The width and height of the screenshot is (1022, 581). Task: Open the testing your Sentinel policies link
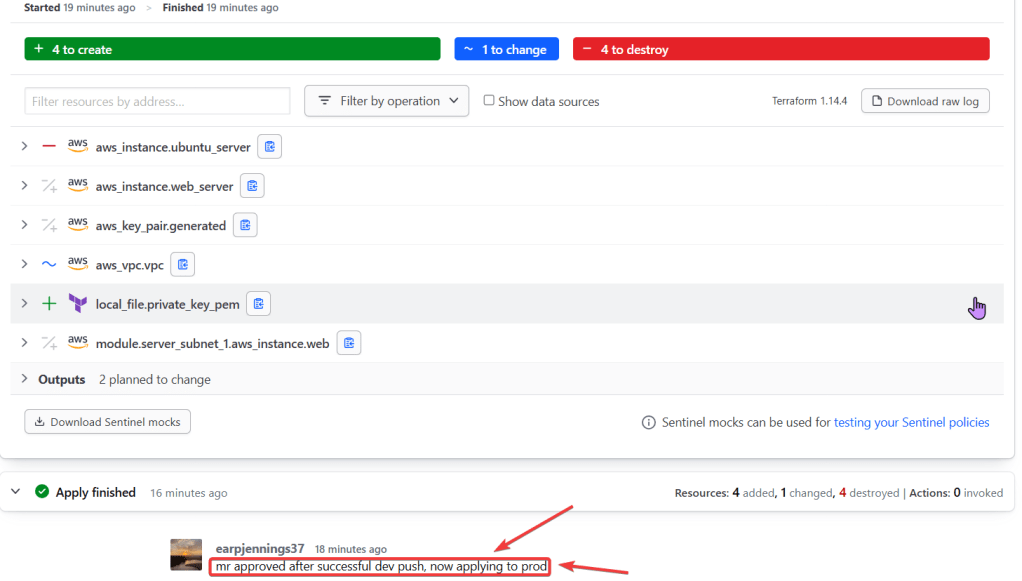(911, 422)
